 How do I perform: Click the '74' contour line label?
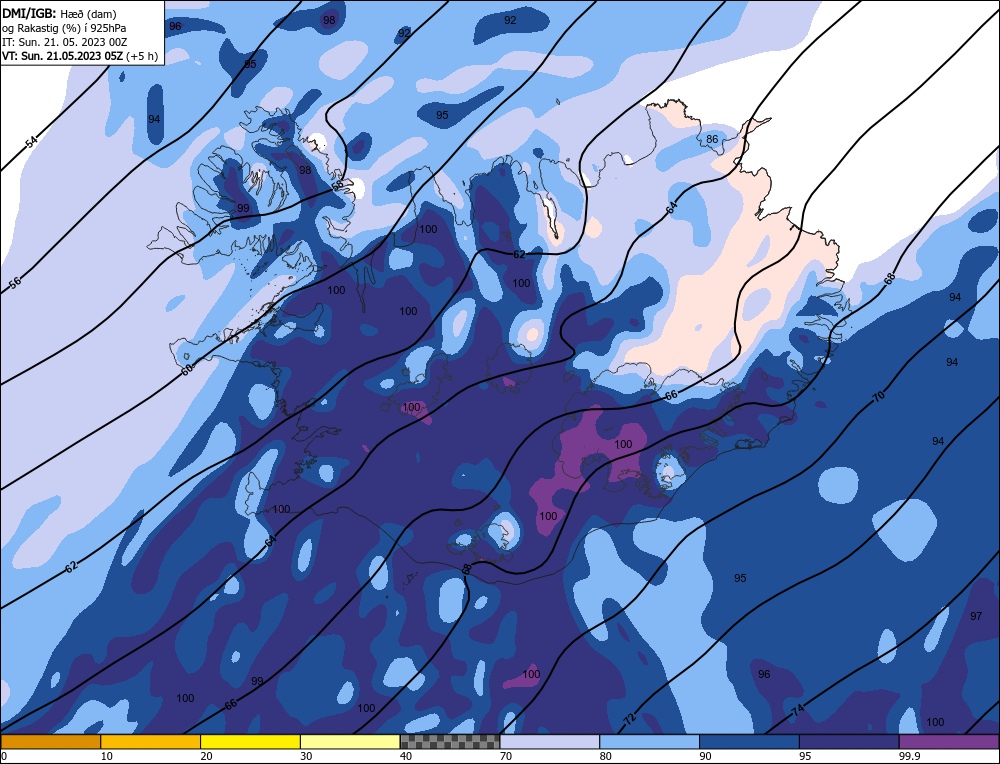click(x=798, y=709)
